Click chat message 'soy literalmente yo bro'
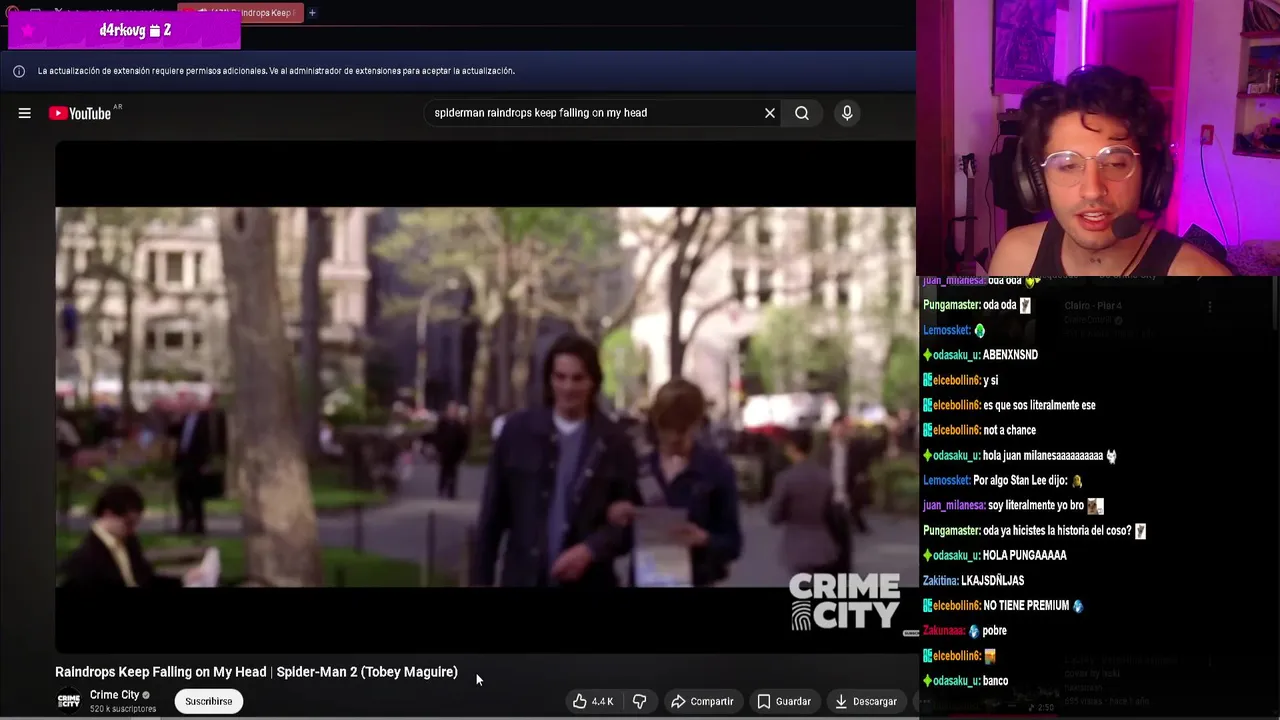Image resolution: width=1280 pixels, height=720 pixels. tap(1036, 505)
